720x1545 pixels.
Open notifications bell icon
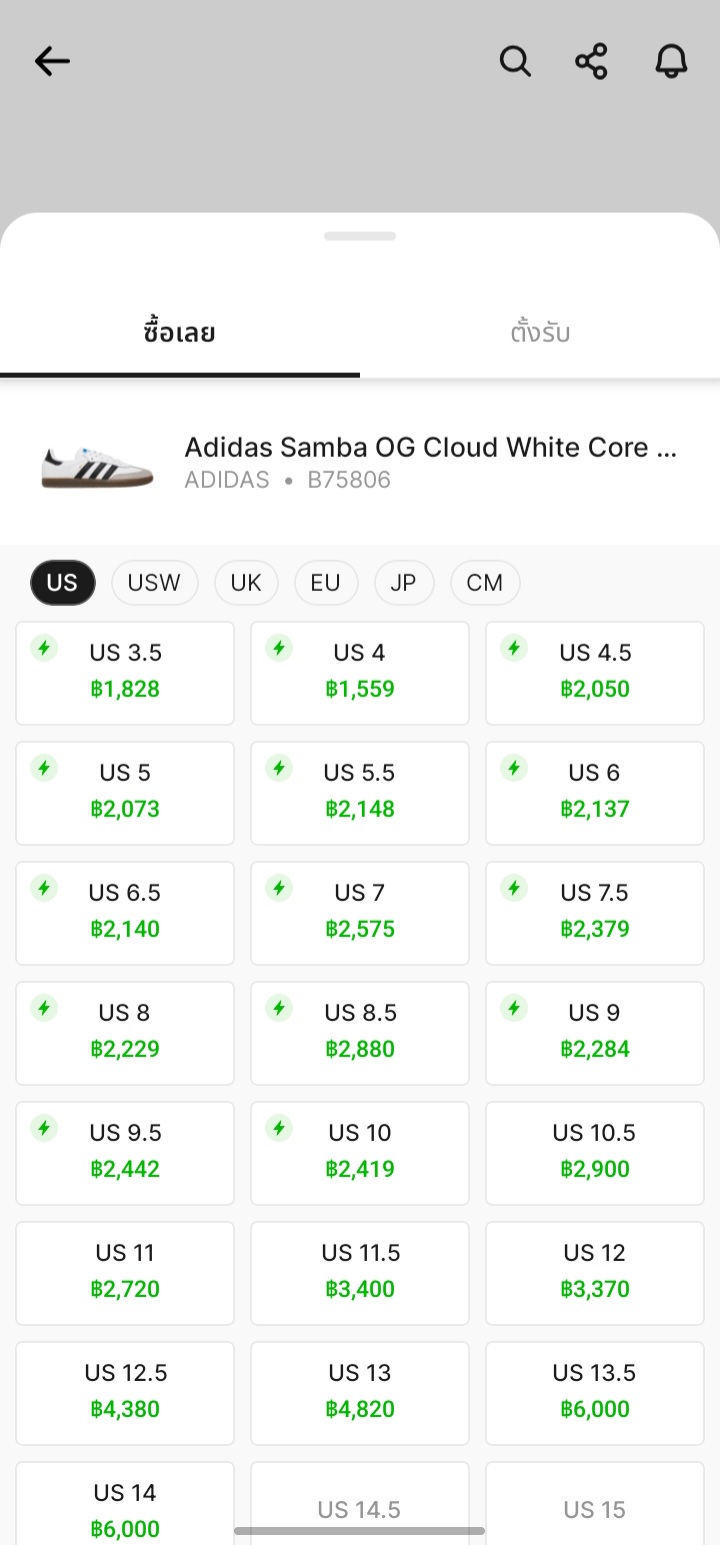tap(671, 62)
